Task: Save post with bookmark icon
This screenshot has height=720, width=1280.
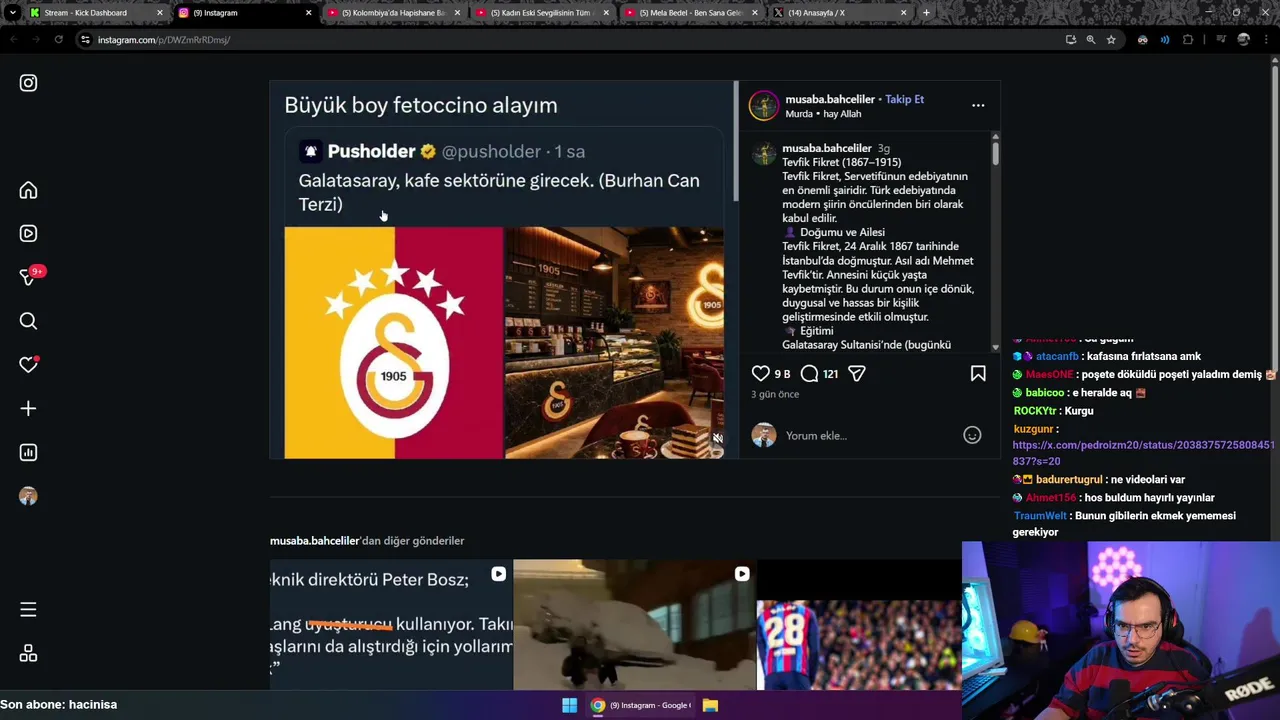Action: (978, 373)
